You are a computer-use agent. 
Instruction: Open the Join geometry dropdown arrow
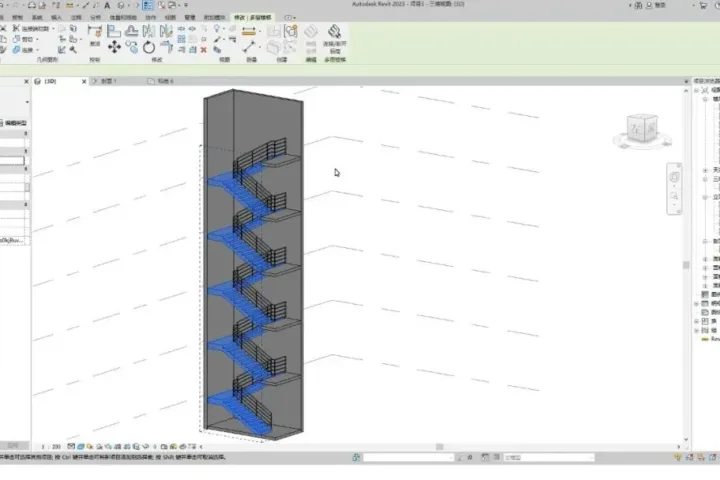tap(37, 50)
